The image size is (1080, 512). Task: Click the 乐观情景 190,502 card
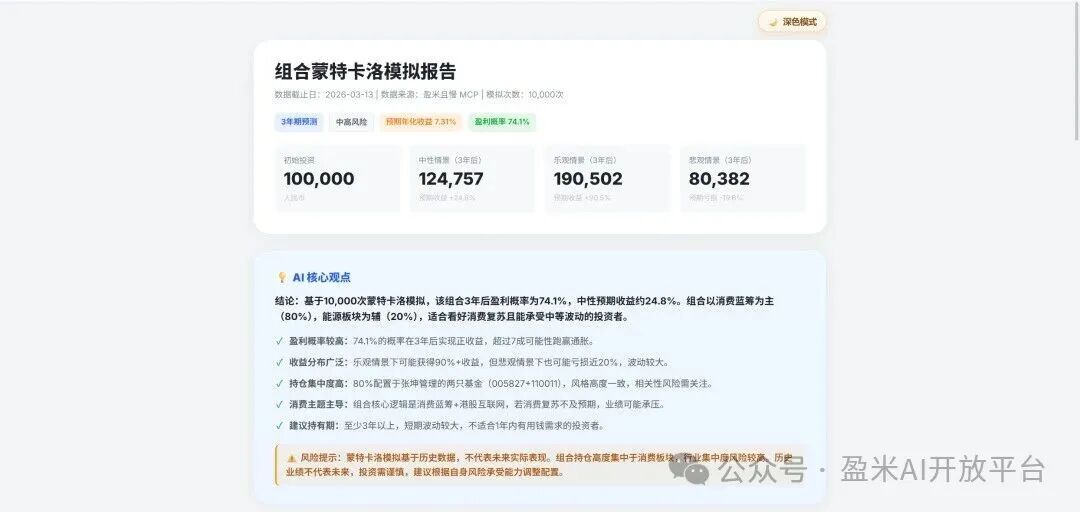[x=608, y=178]
